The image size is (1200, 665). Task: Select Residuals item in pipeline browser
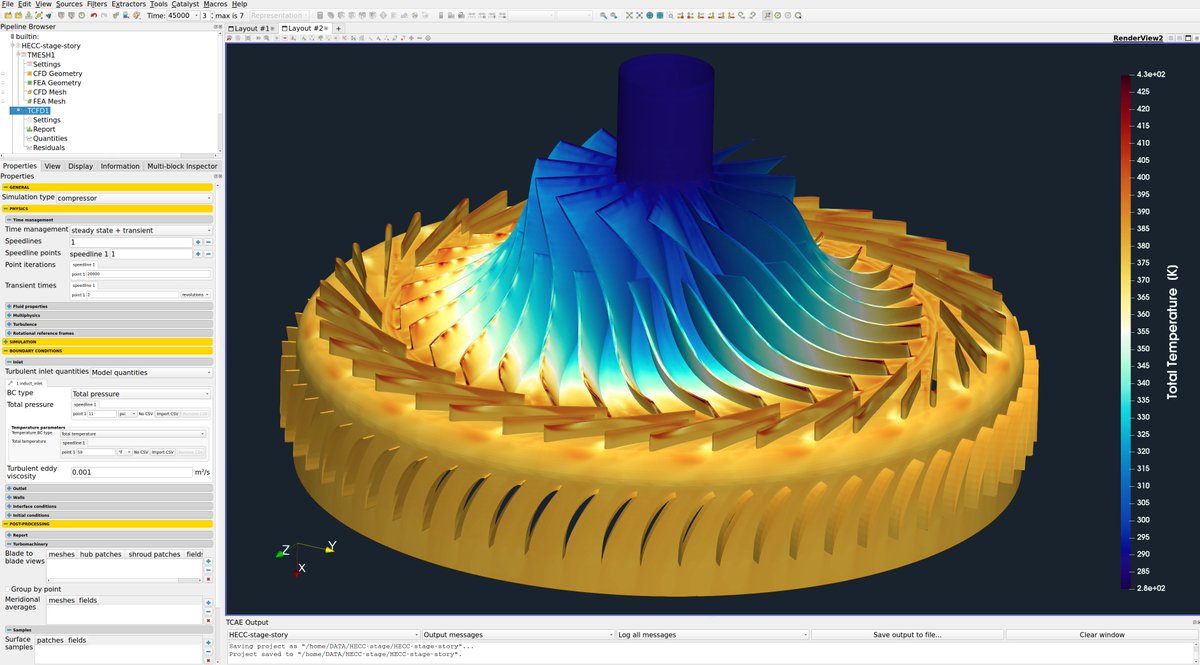(x=49, y=148)
